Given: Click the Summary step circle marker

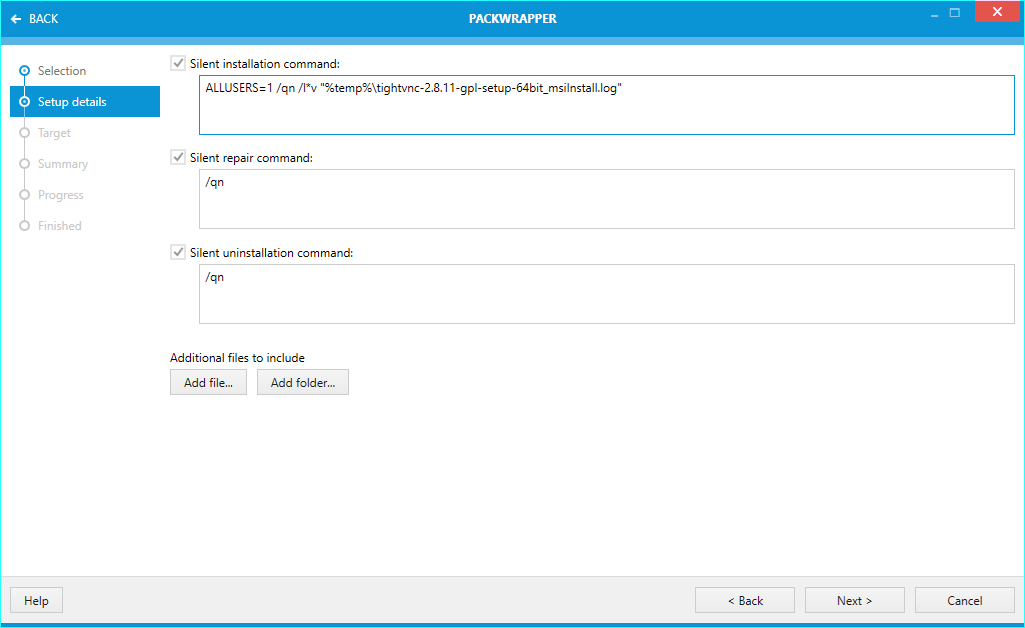Looking at the screenshot, I should coord(25,164).
